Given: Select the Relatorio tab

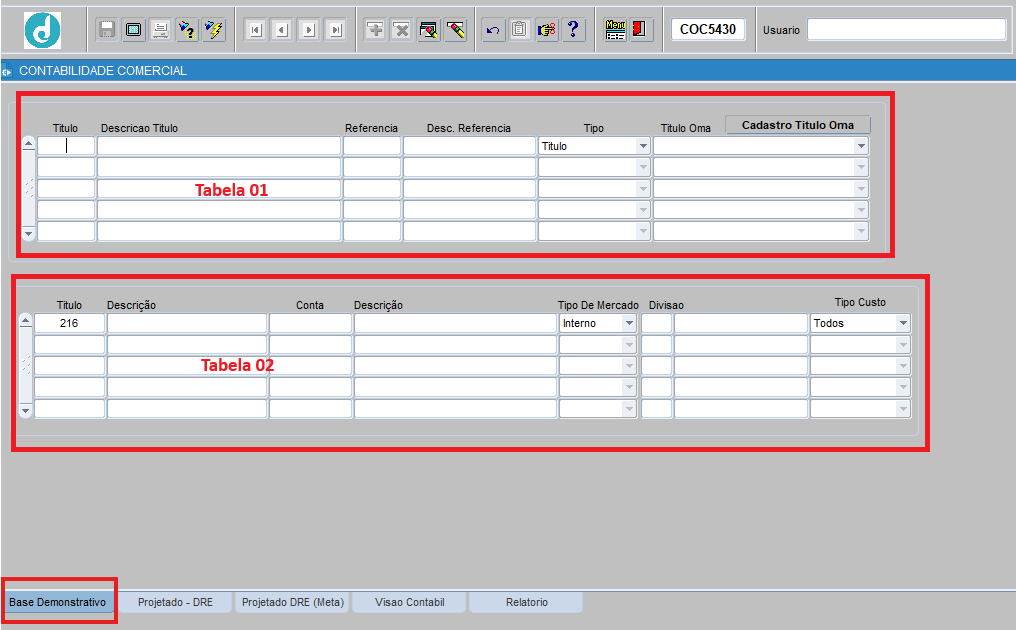Looking at the screenshot, I should 526,602.
